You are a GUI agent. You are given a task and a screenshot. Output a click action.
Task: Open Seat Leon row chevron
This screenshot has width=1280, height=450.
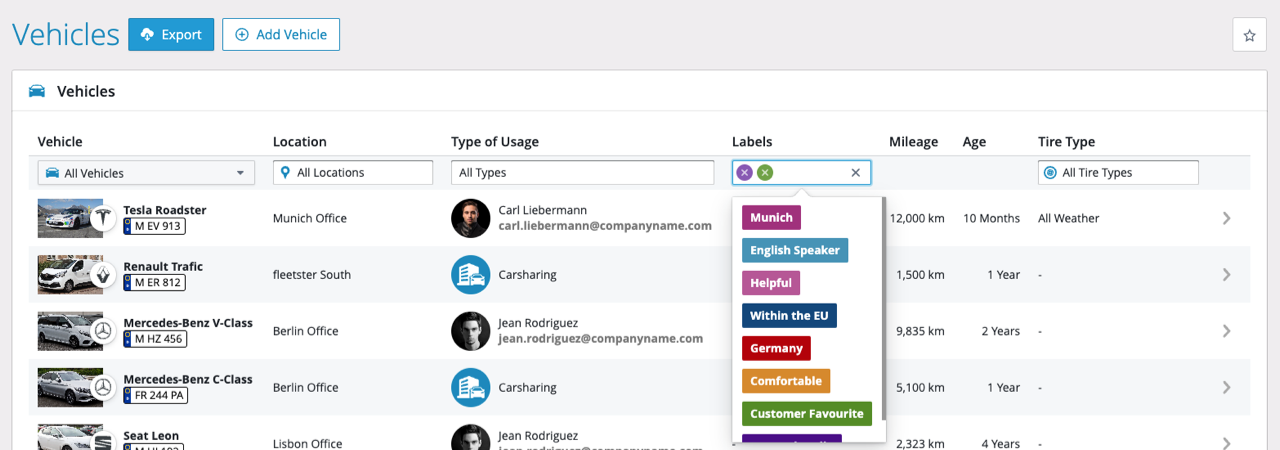coord(1227,443)
